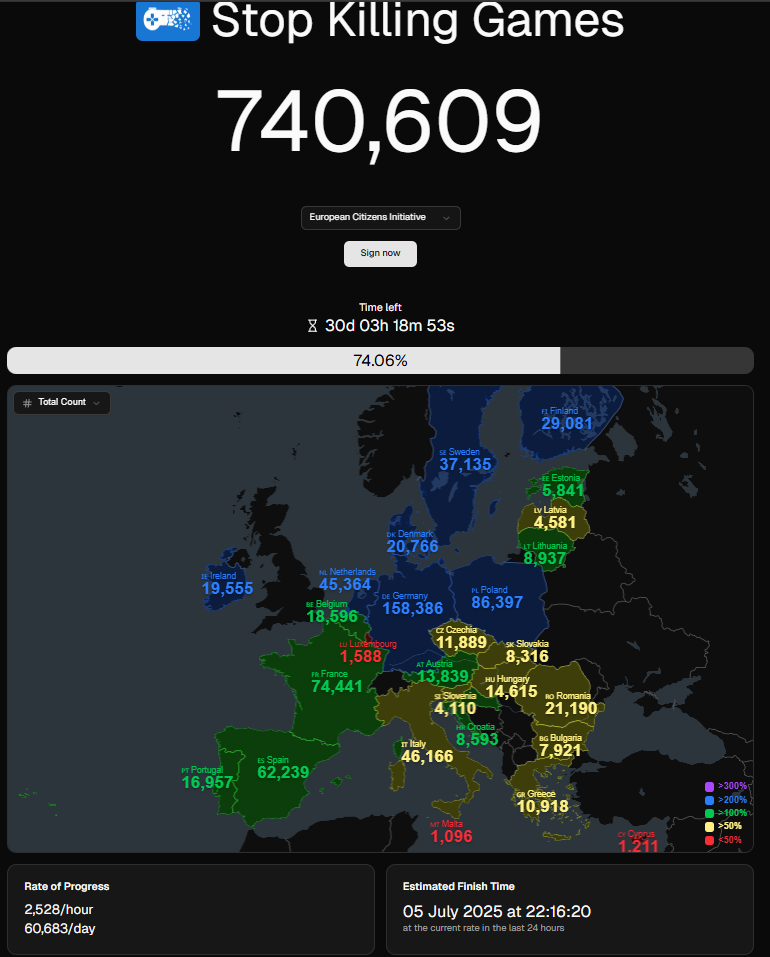Click Hungary's 14,615 count on map
Viewport: 770px width, 957px height.
pos(511,692)
